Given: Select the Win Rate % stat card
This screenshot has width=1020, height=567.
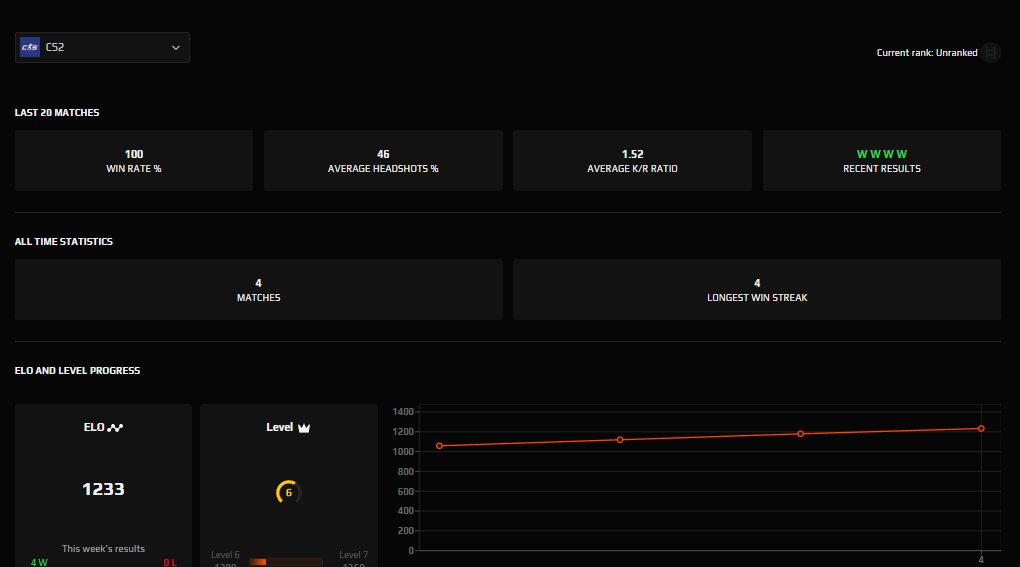Looking at the screenshot, I should pos(134,161).
